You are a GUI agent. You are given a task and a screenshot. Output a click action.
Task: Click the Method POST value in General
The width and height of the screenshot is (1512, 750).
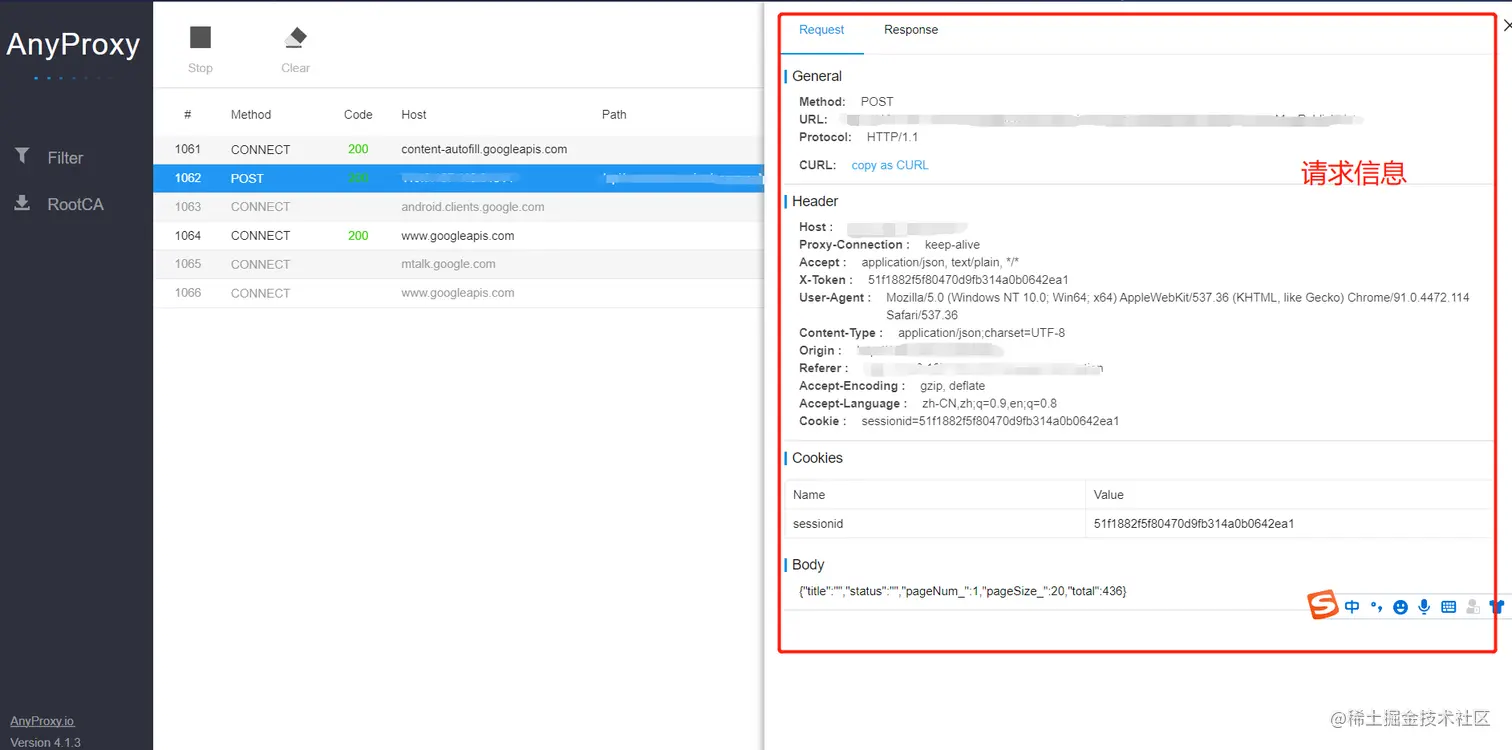coord(877,102)
